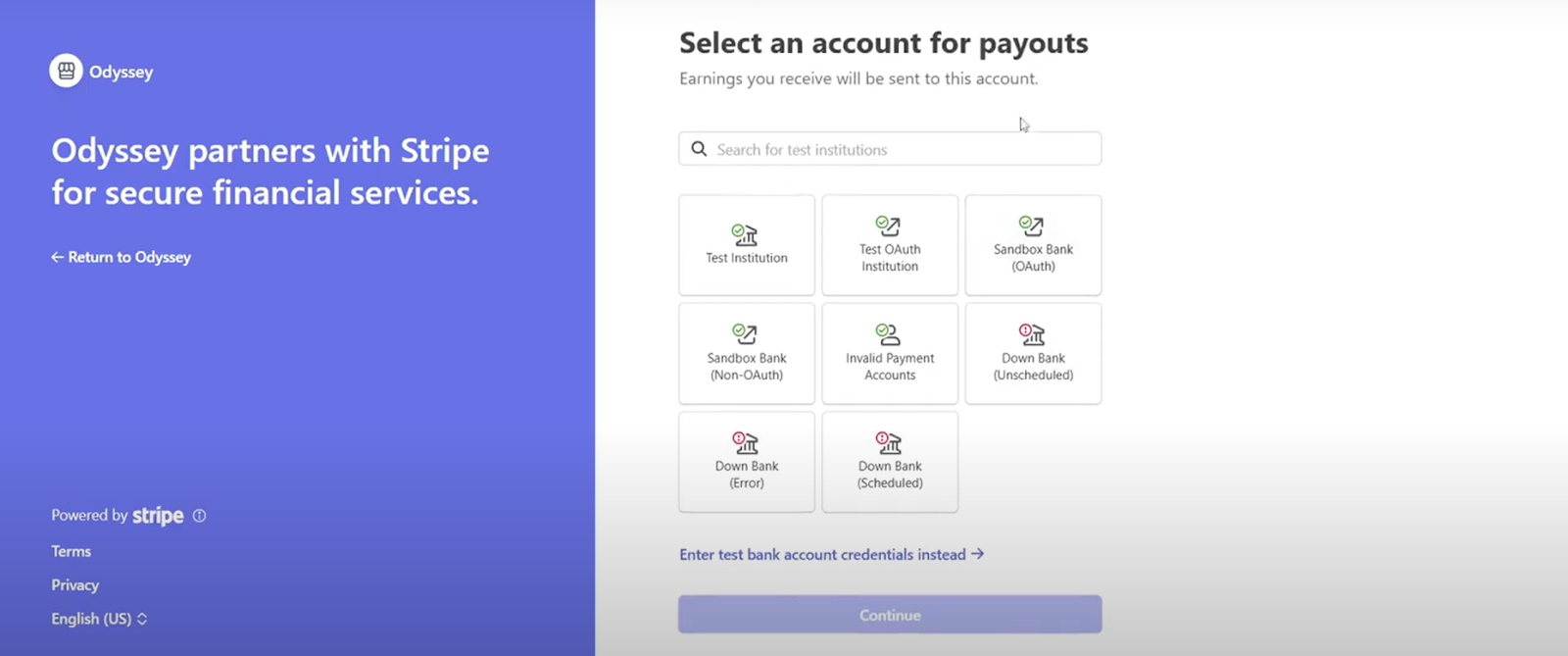Focus the Search for test institutions field
Viewport: 1568px width, 656px height.
(902, 149)
